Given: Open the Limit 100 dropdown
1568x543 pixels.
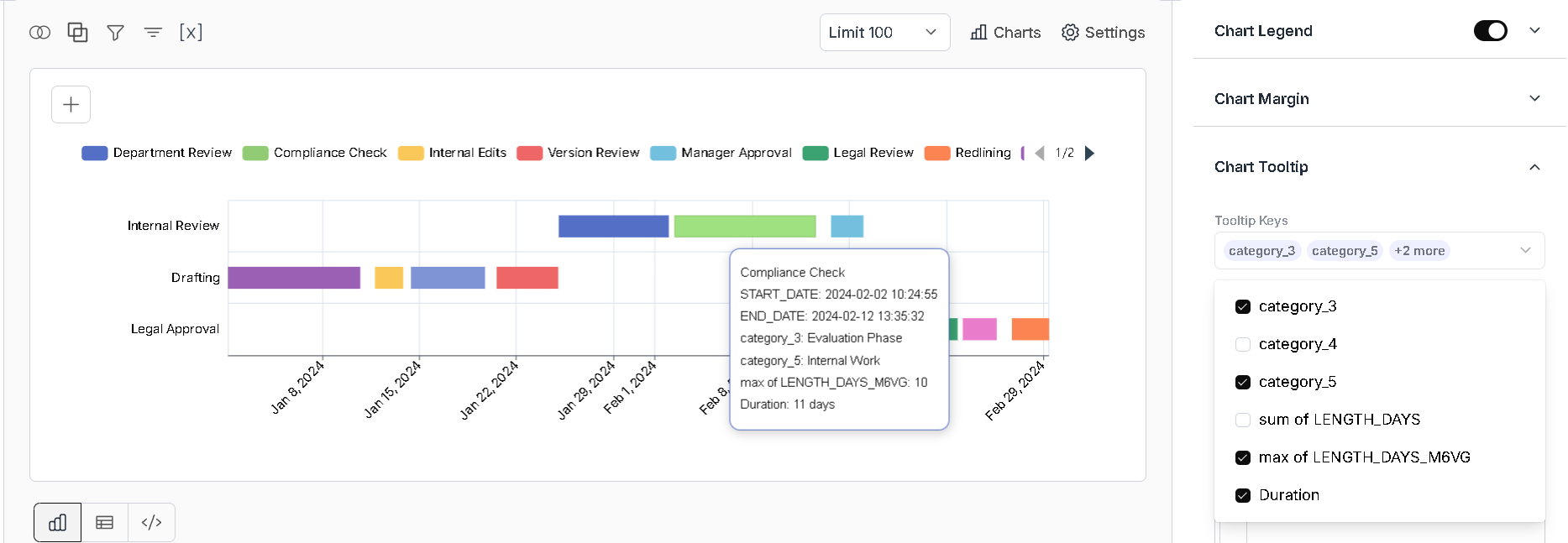Looking at the screenshot, I should coord(884,33).
